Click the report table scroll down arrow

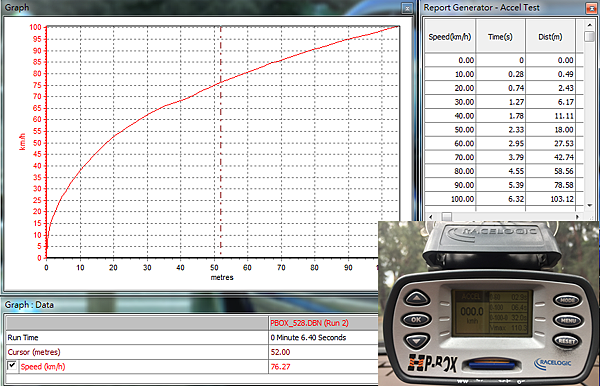[x=590, y=205]
